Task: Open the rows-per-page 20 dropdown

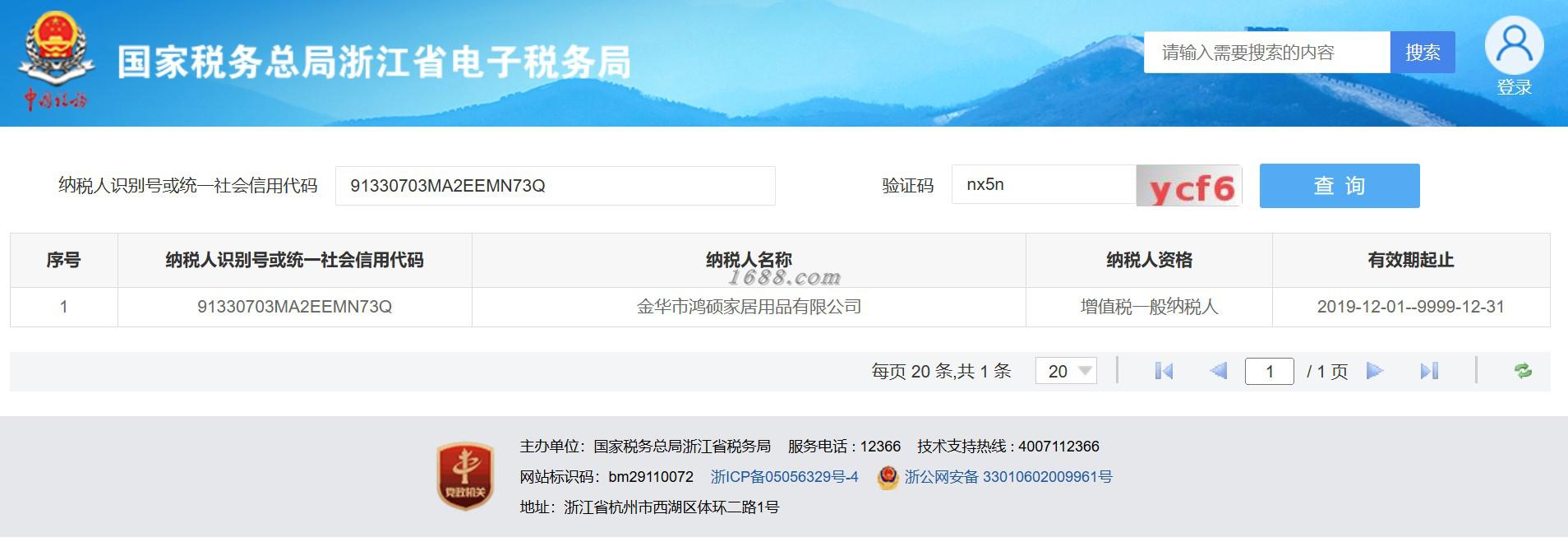Action: pos(1066,371)
